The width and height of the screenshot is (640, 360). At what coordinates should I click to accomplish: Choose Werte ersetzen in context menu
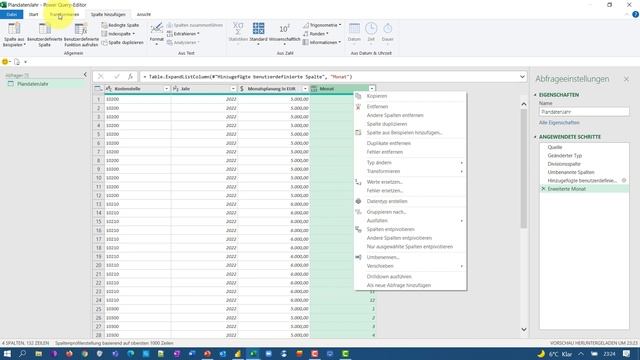[384, 182]
